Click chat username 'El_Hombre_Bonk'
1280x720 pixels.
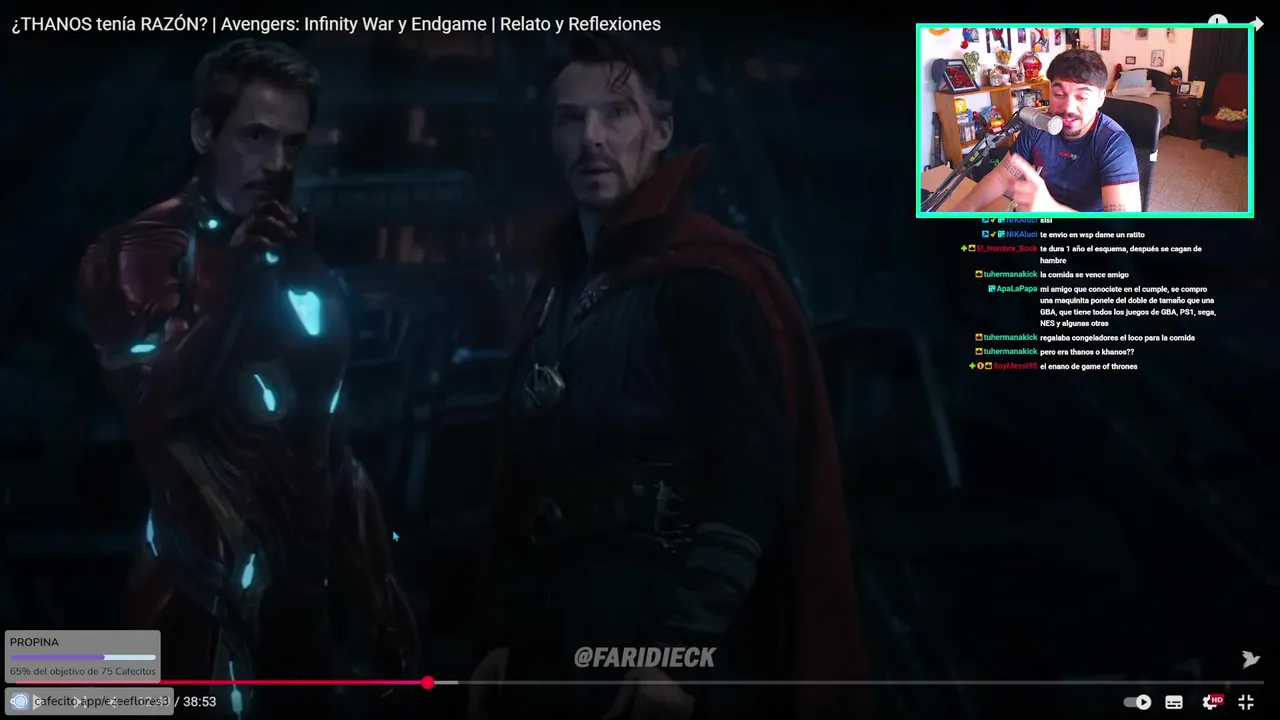point(1007,248)
